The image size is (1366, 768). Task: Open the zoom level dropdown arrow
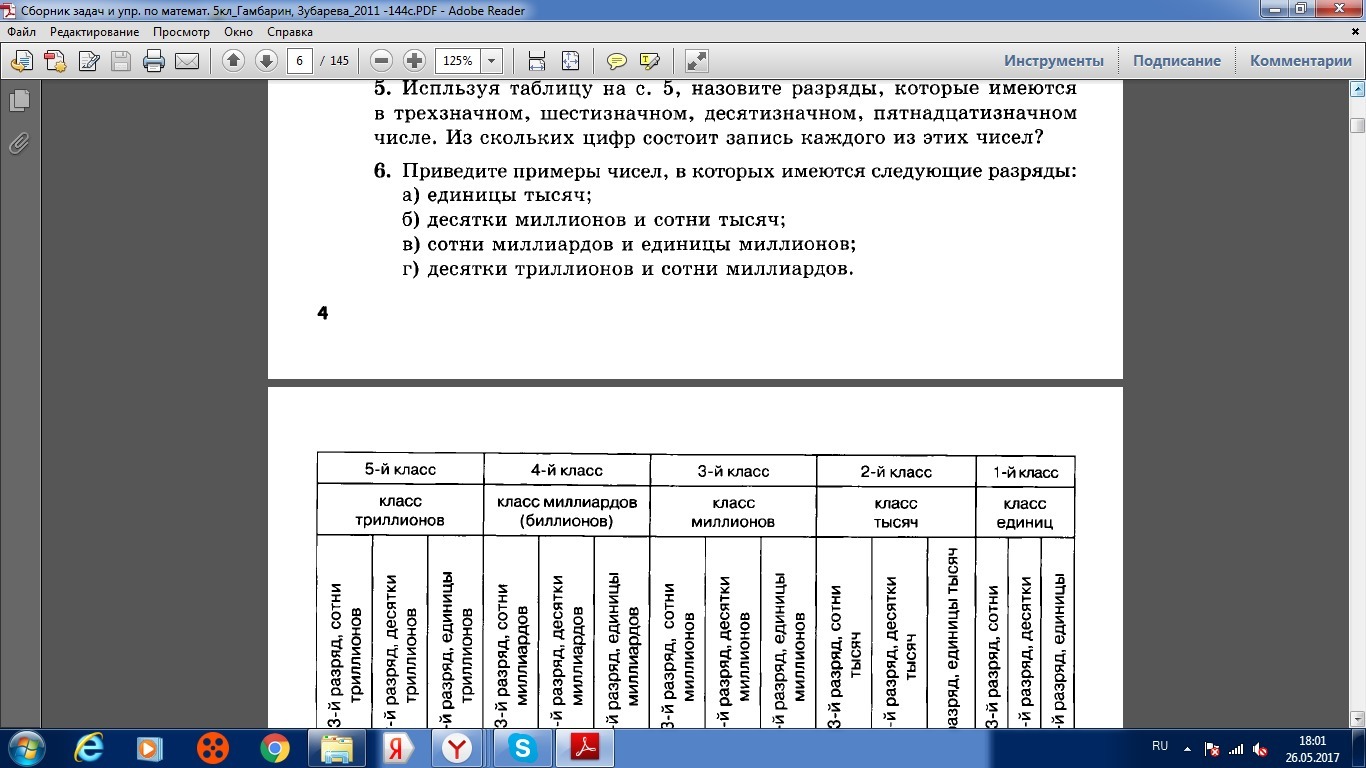point(491,61)
